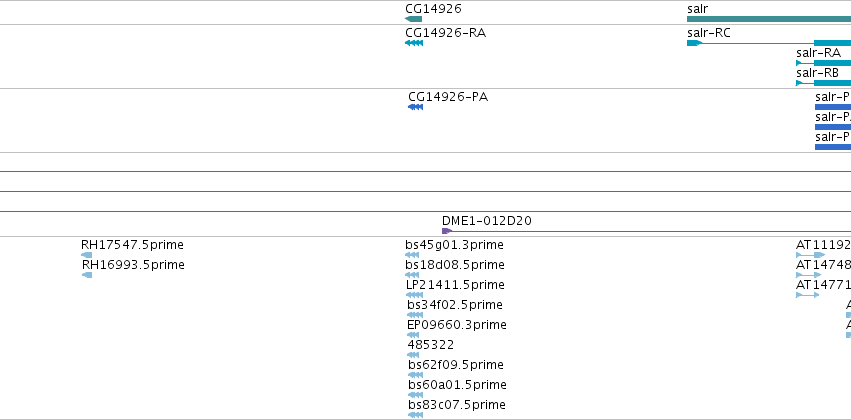
Task: Select the bs18d08.5prime EST label
Action: [455, 265]
